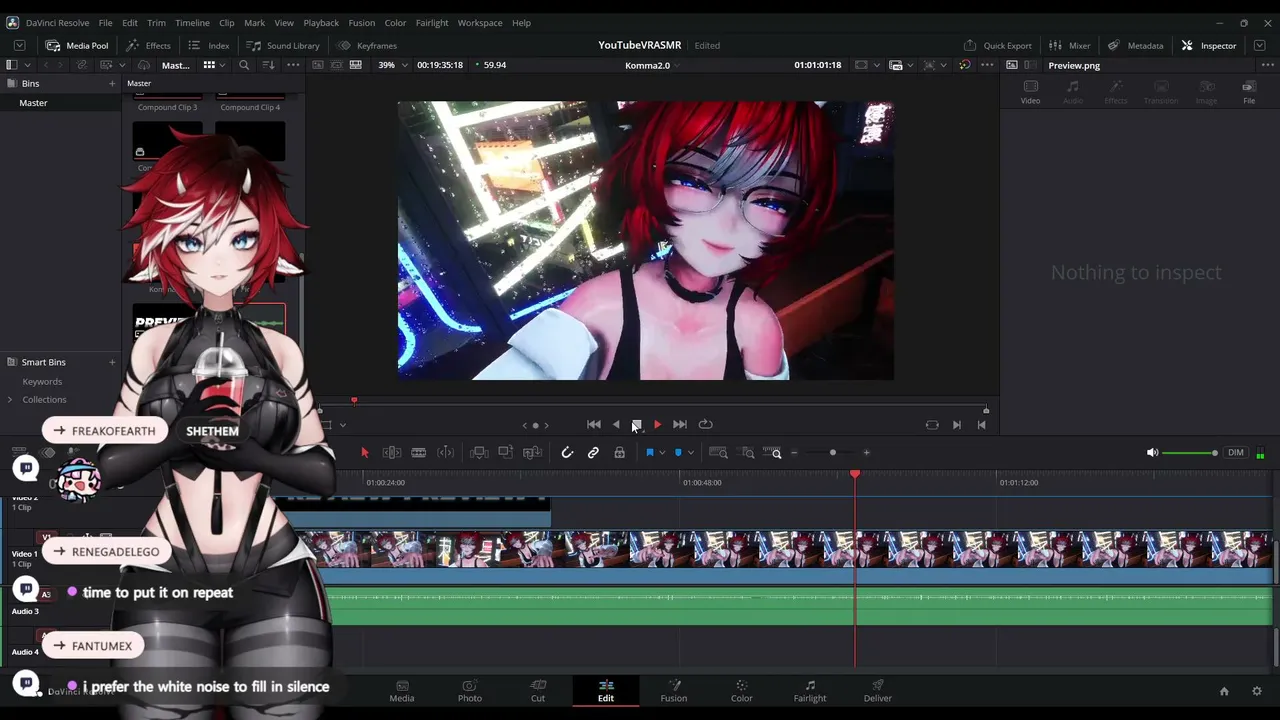This screenshot has width=1280, height=720.
Task: Open the Keyframes panel
Action: (367, 45)
